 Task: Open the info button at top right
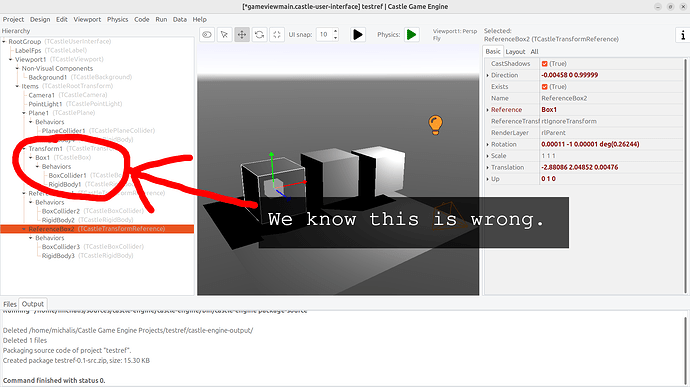(683, 35)
